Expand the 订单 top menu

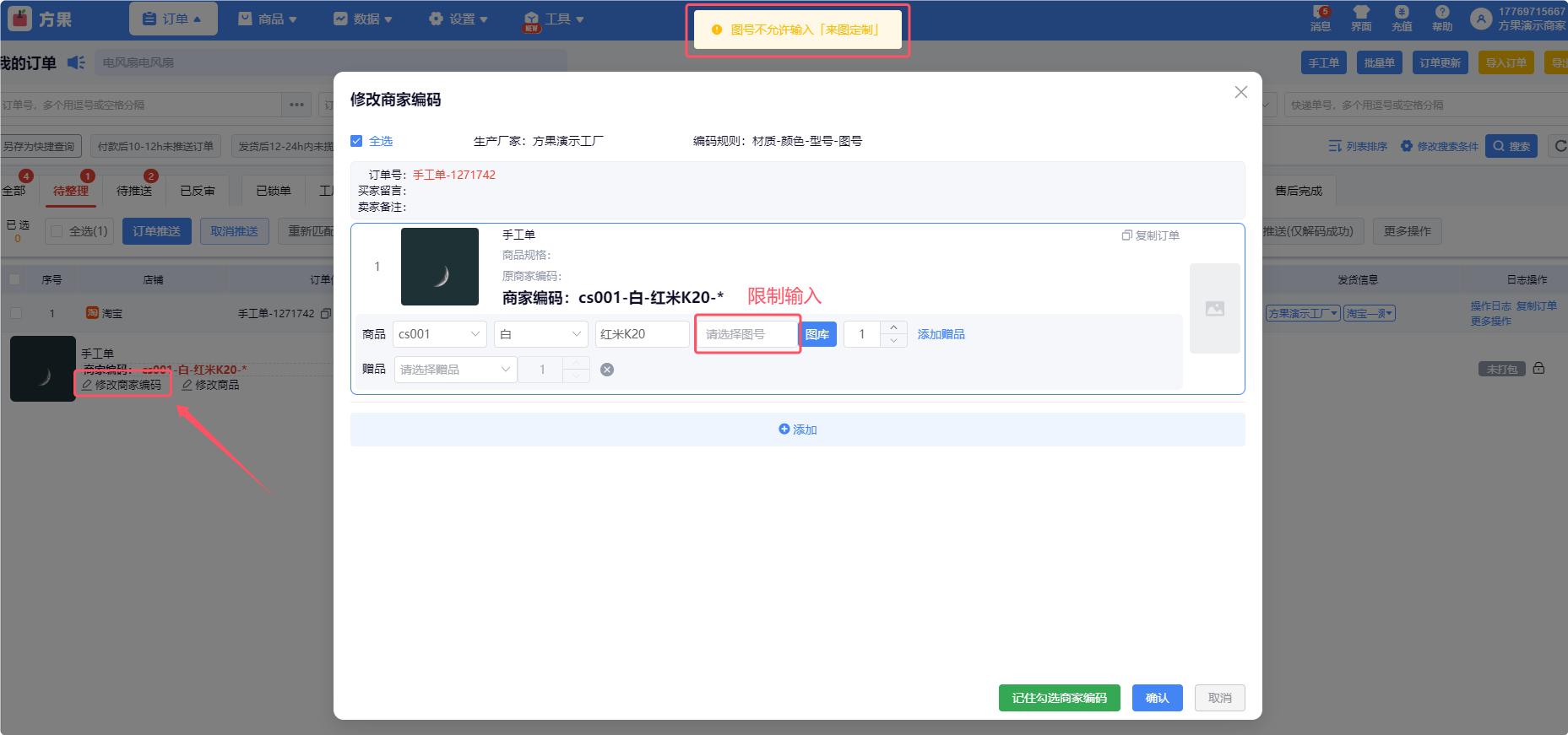click(173, 19)
